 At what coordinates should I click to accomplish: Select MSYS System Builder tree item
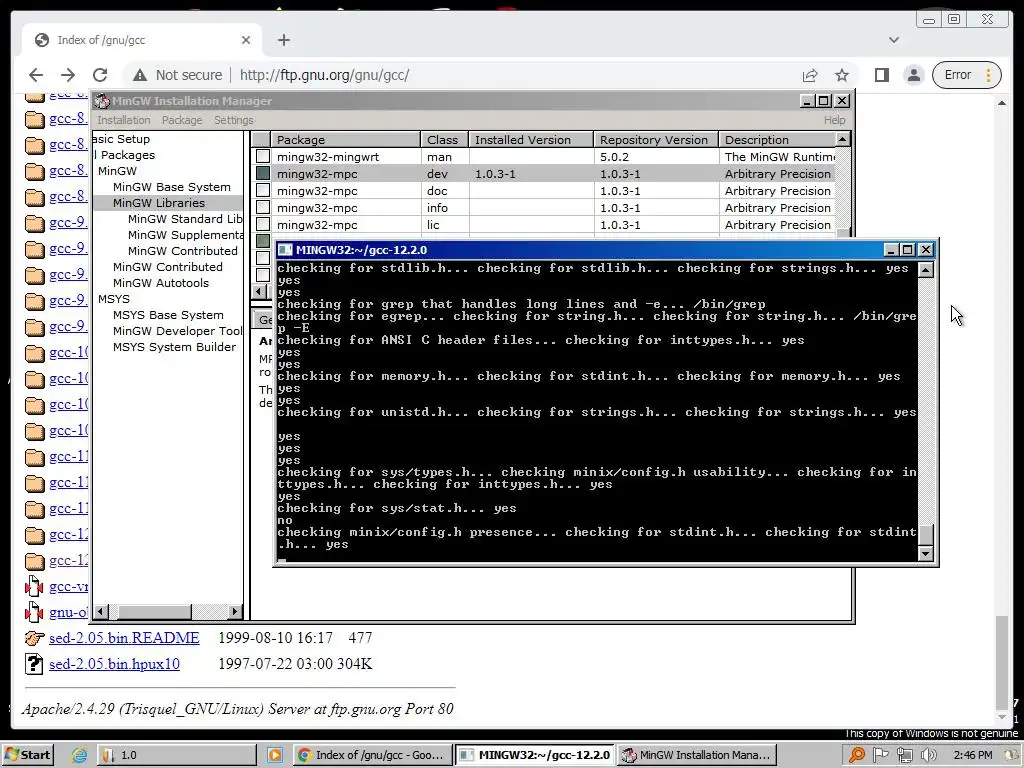point(174,347)
